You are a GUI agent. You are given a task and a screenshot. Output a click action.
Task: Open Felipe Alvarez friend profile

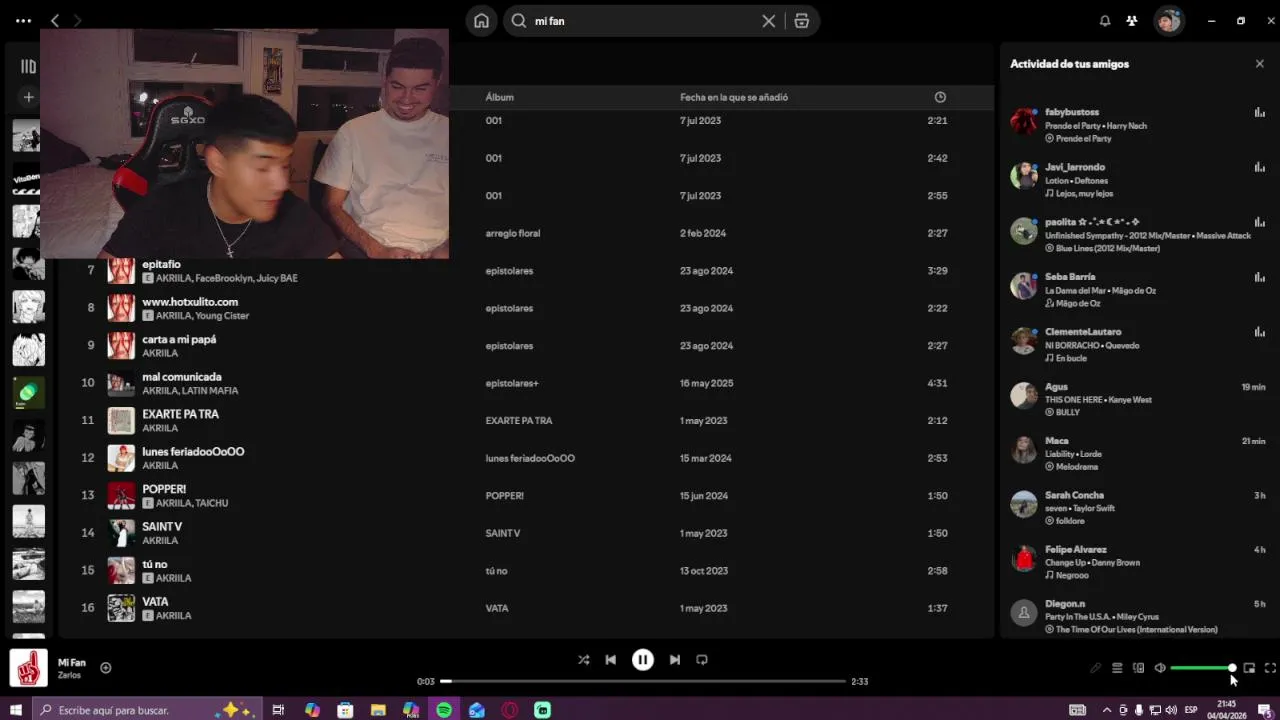(x=1076, y=549)
